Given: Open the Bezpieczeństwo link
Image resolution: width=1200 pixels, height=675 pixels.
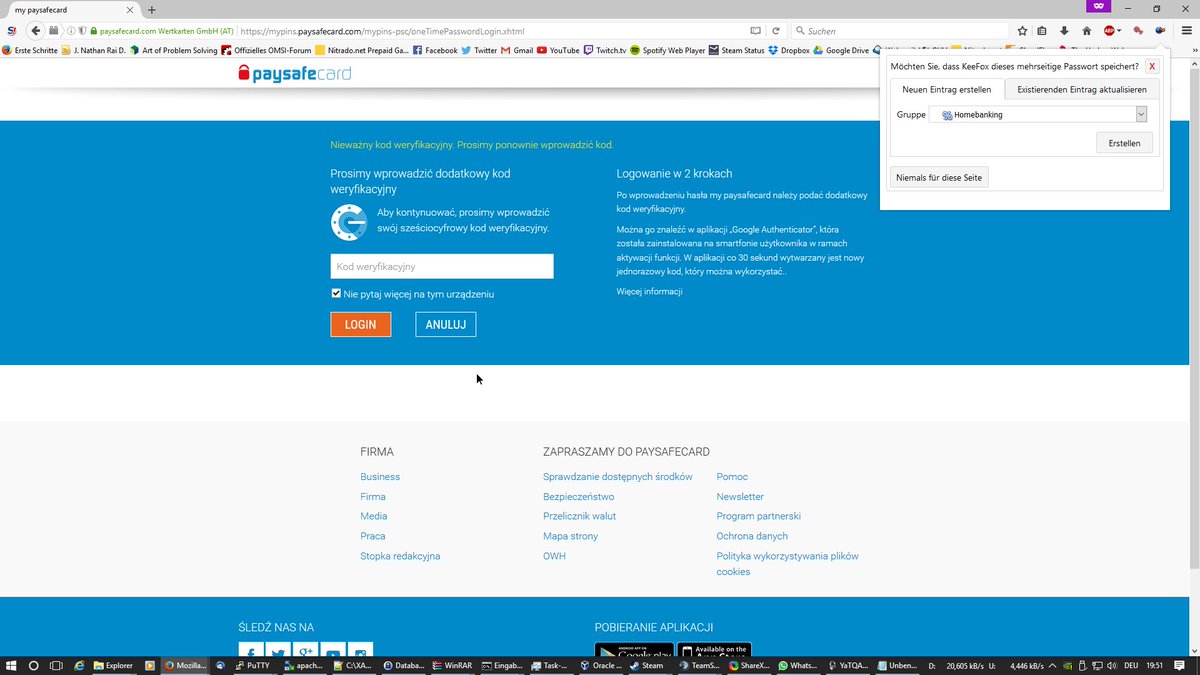Looking at the screenshot, I should (x=579, y=497).
